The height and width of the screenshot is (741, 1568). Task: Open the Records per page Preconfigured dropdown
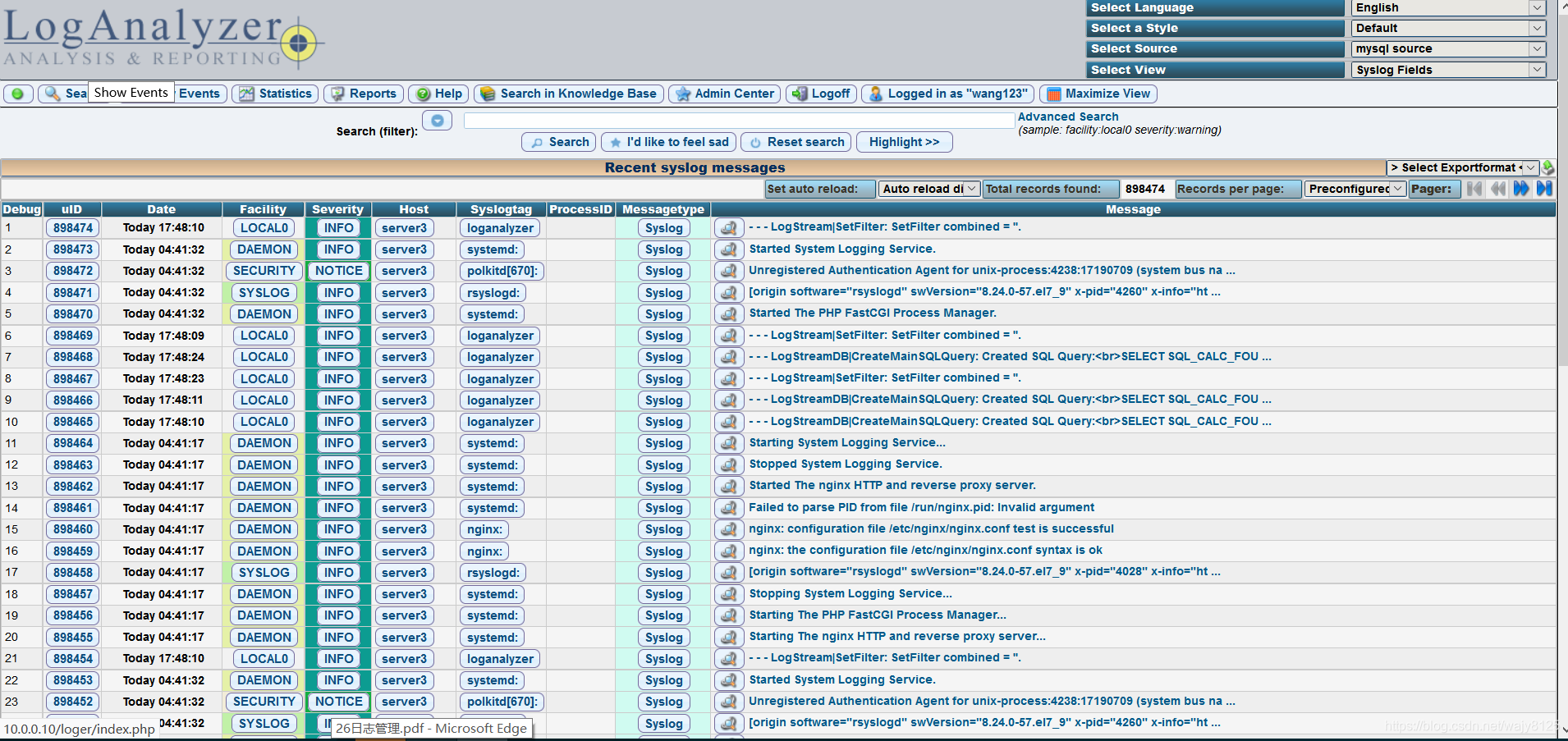tap(1355, 189)
